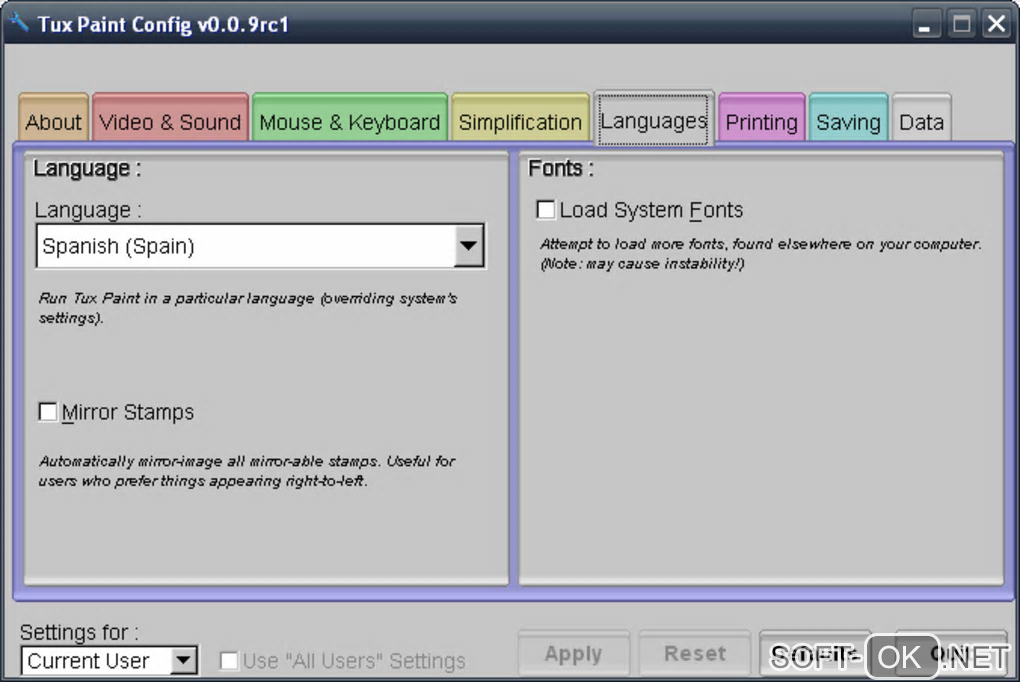Open the Language dropdown showing Spanish (Spain)
Image resolution: width=1020 pixels, height=682 pixels.
pyautogui.click(x=260, y=246)
